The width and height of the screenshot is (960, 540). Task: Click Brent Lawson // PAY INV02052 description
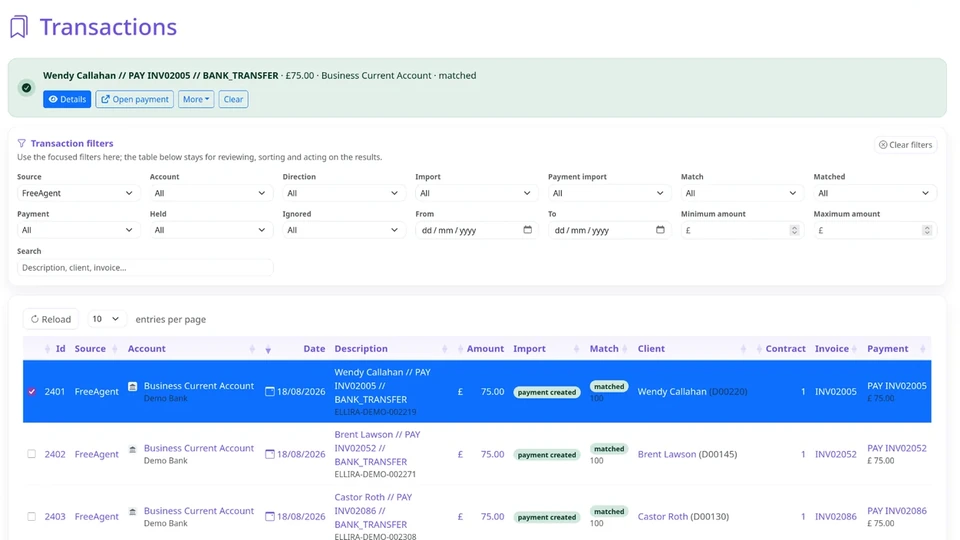377,448
